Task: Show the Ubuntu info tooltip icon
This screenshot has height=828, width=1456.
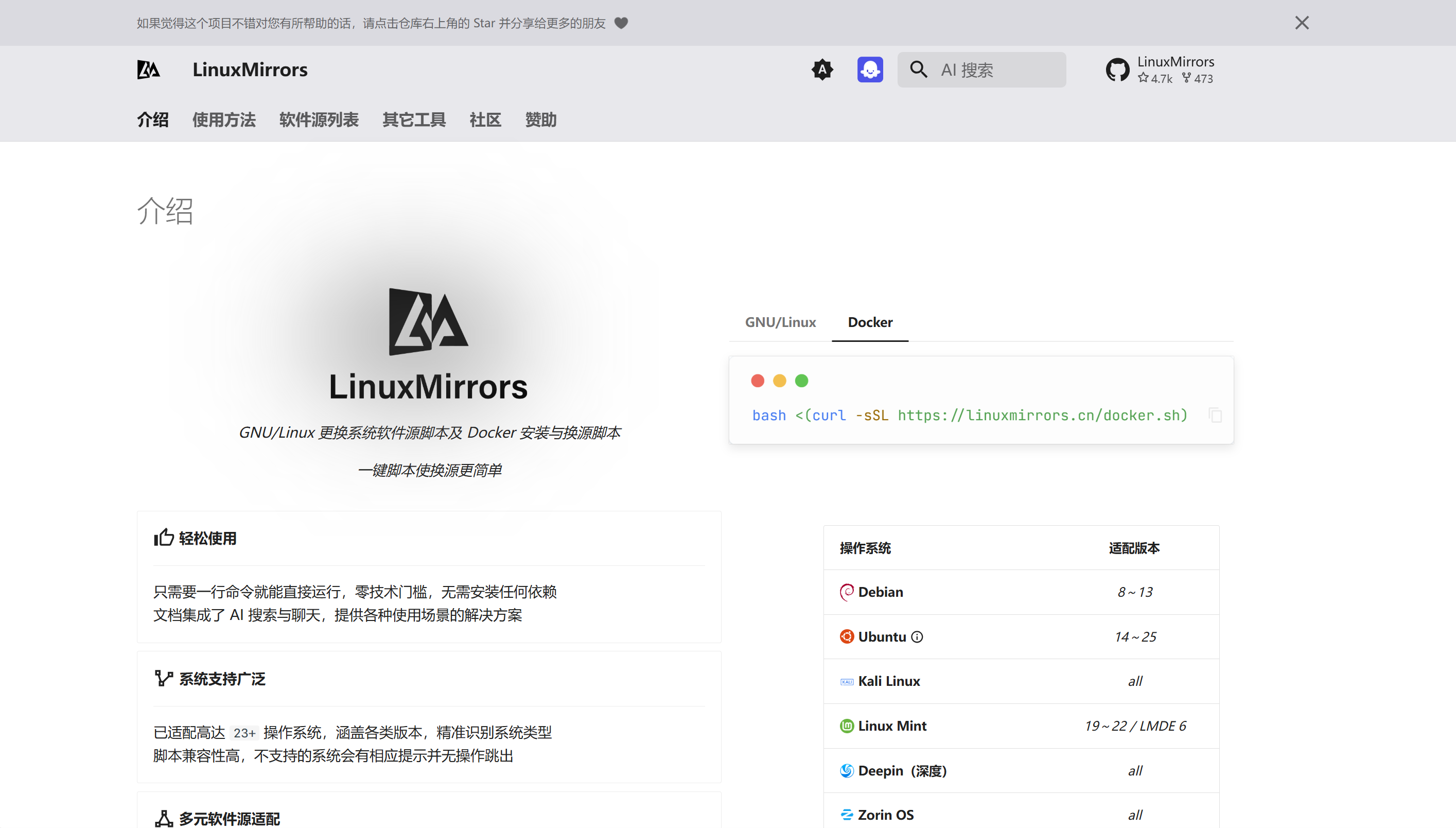Action: pos(917,637)
